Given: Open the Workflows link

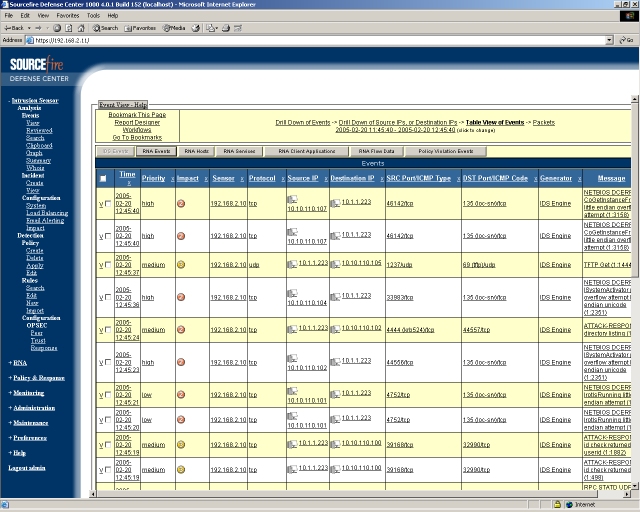Looking at the screenshot, I should coord(137,130).
